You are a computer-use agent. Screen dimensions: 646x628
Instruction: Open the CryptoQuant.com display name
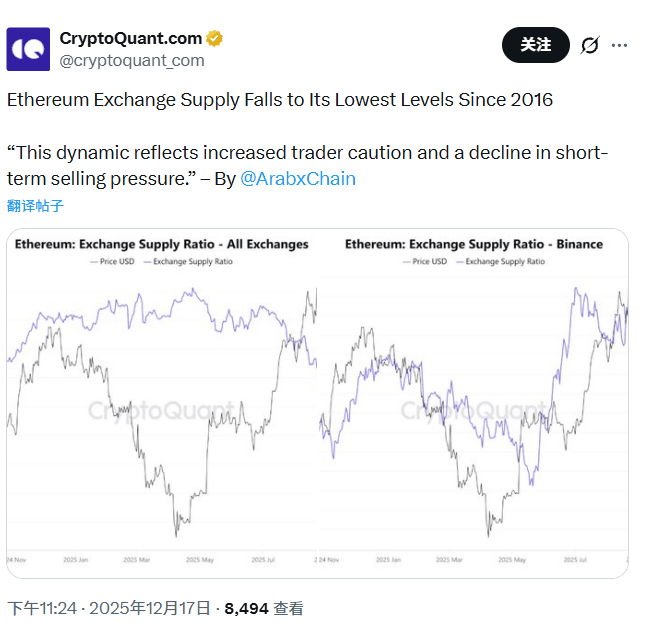pyautogui.click(x=130, y=39)
